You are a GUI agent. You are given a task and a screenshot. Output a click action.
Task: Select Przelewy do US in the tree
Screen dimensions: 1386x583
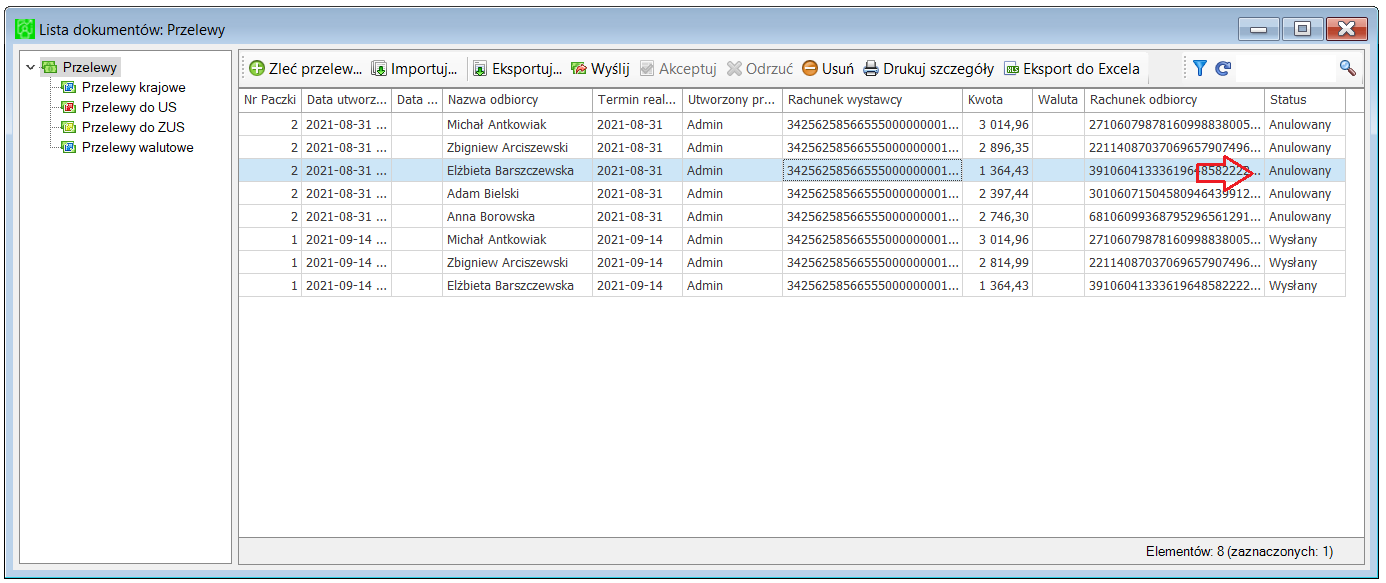(x=129, y=108)
